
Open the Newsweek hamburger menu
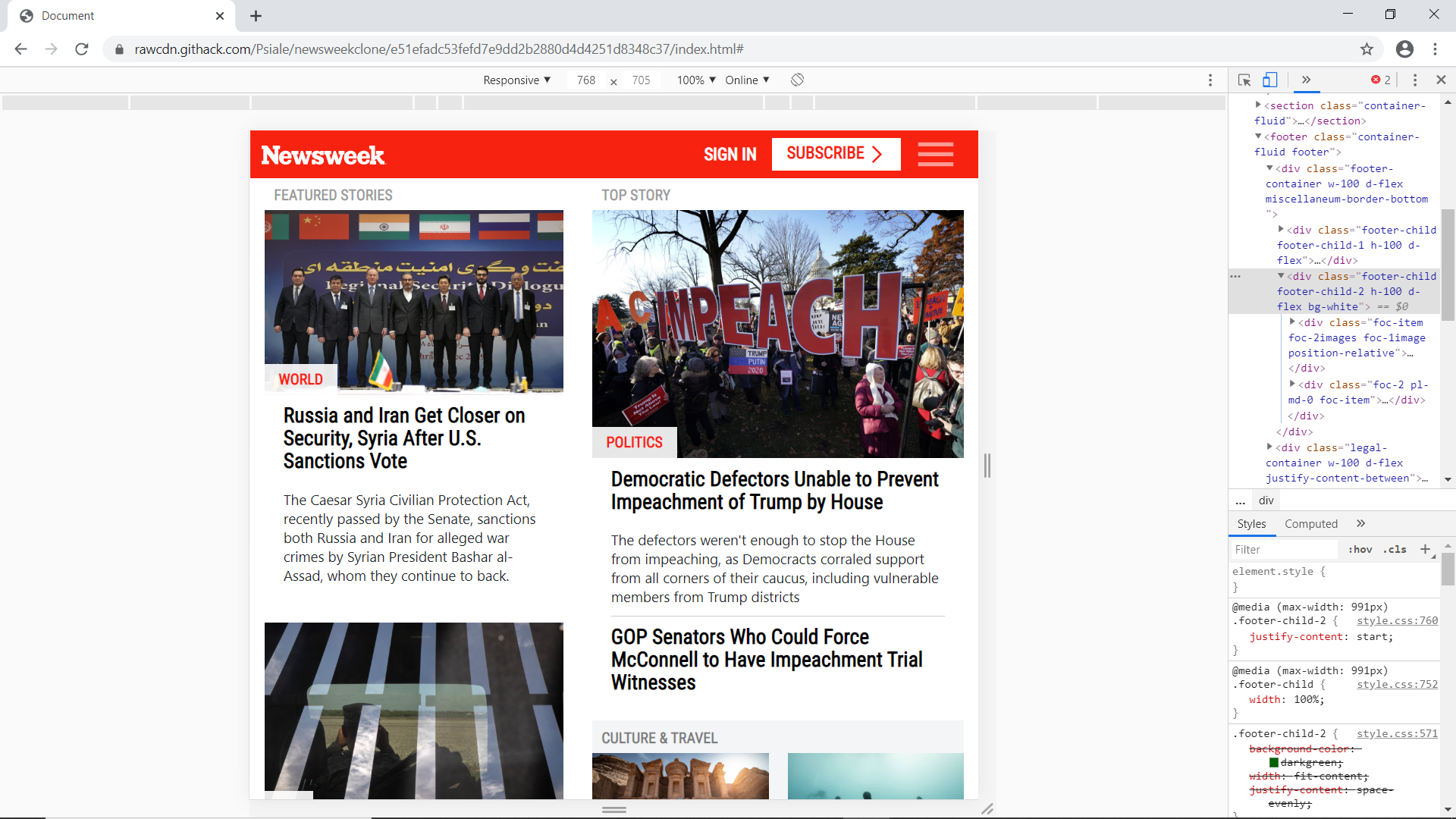click(x=935, y=154)
